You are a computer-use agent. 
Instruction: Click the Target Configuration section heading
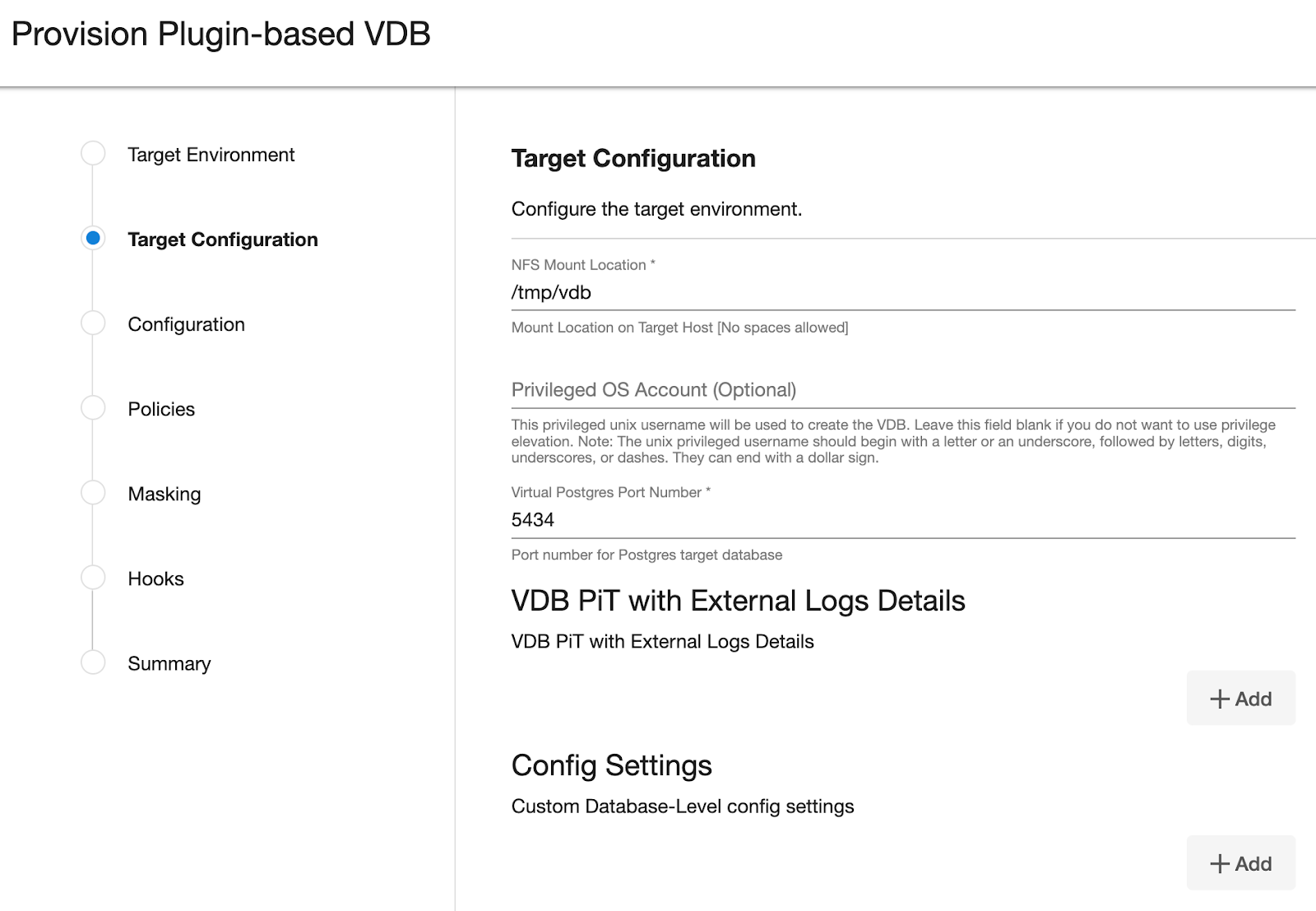(633, 158)
